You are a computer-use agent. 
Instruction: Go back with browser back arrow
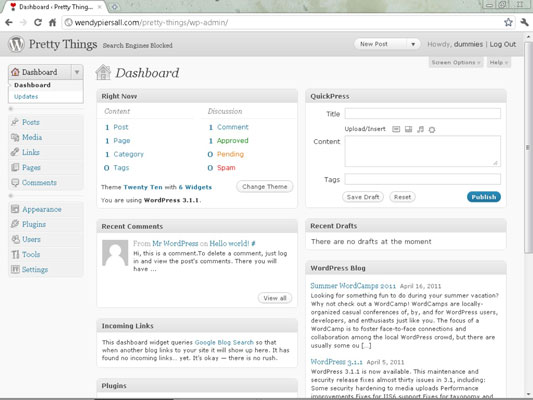(9, 22)
